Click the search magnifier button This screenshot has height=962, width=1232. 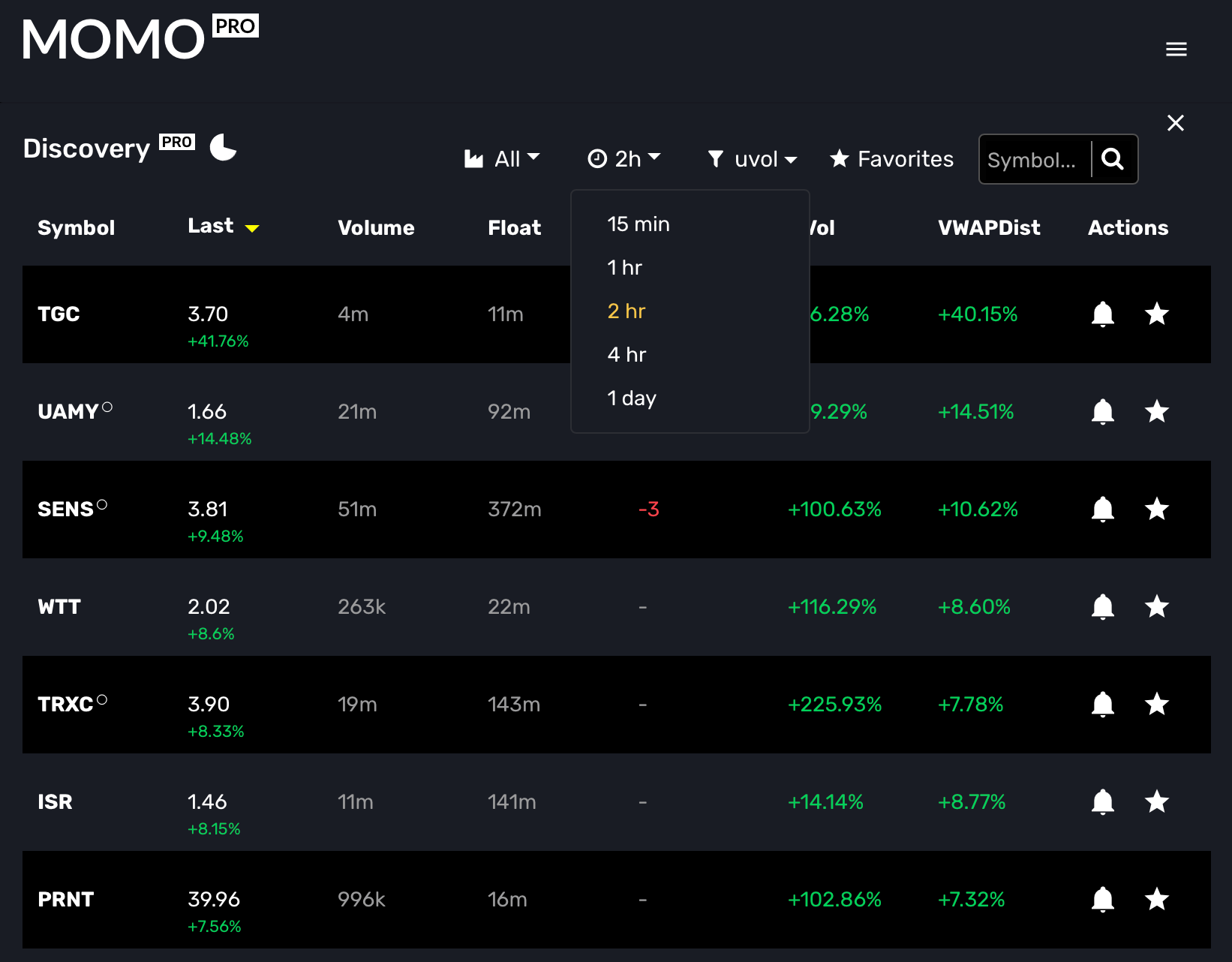1113,159
